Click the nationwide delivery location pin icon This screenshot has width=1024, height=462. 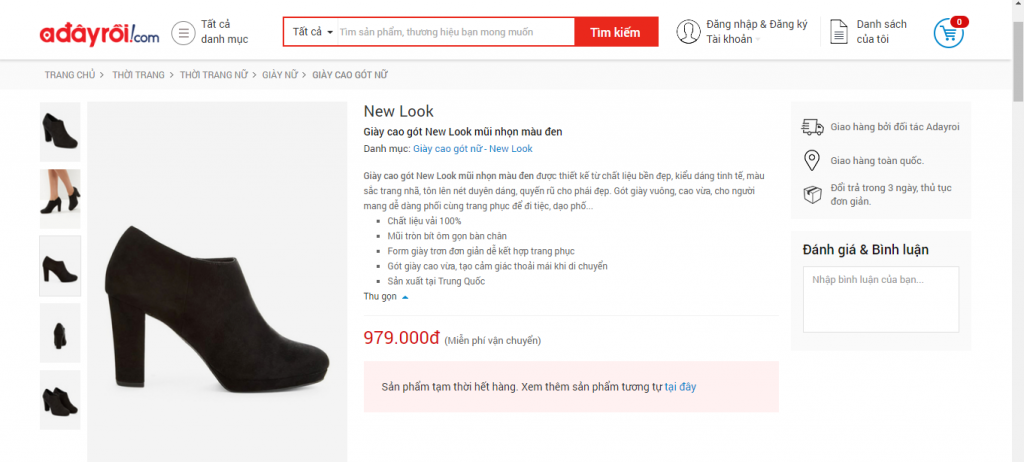coord(812,160)
